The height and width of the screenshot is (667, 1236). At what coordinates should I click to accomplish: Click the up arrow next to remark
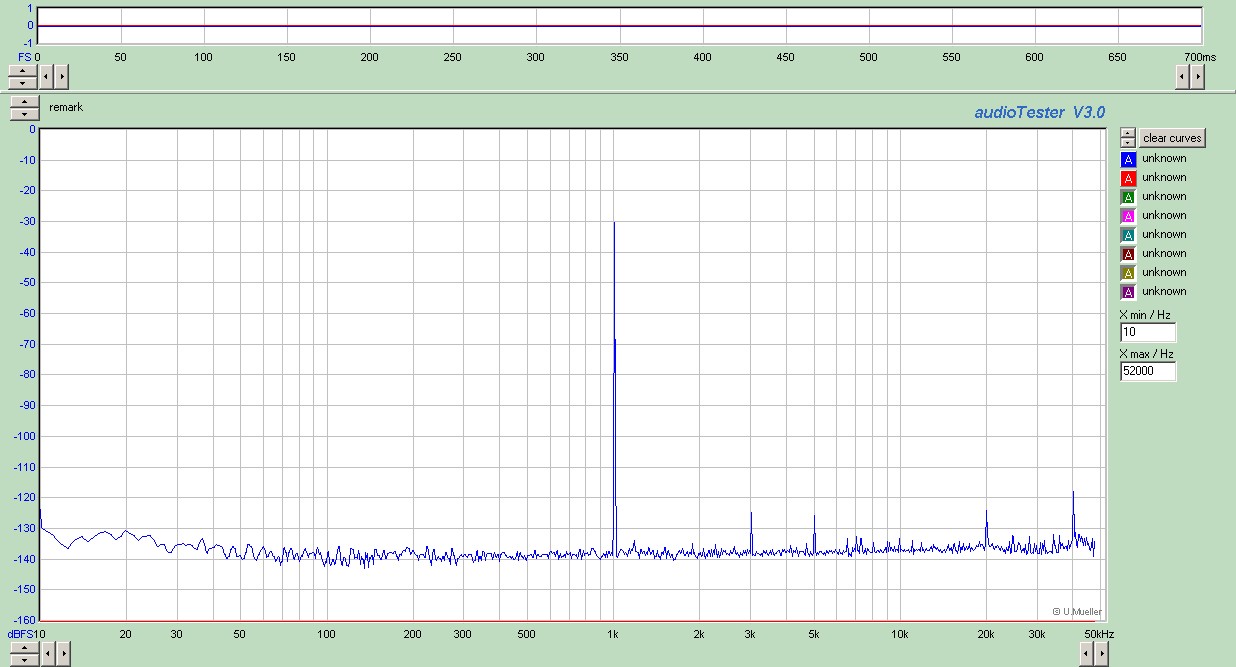(23, 103)
